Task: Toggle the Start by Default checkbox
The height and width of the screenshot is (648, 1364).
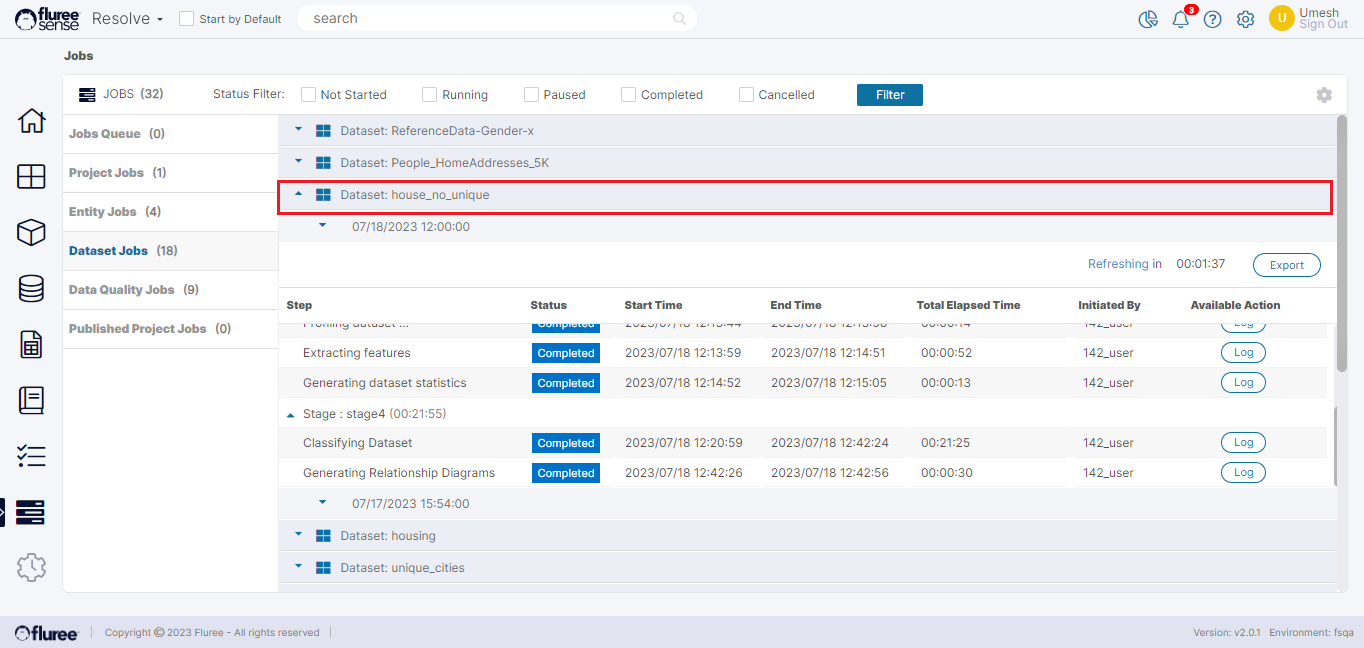Action: (186, 19)
